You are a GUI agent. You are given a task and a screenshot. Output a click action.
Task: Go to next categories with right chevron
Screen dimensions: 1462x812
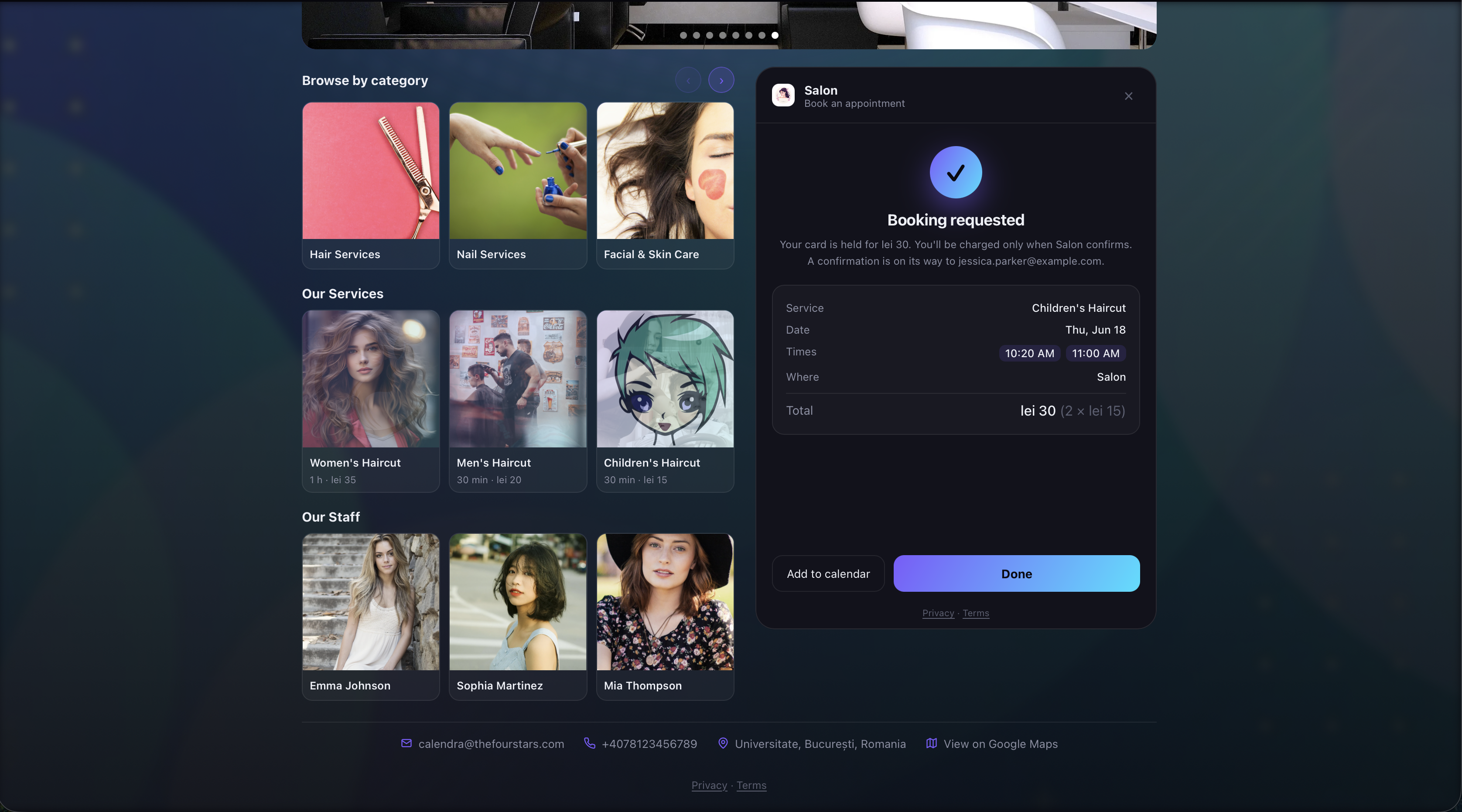721,81
